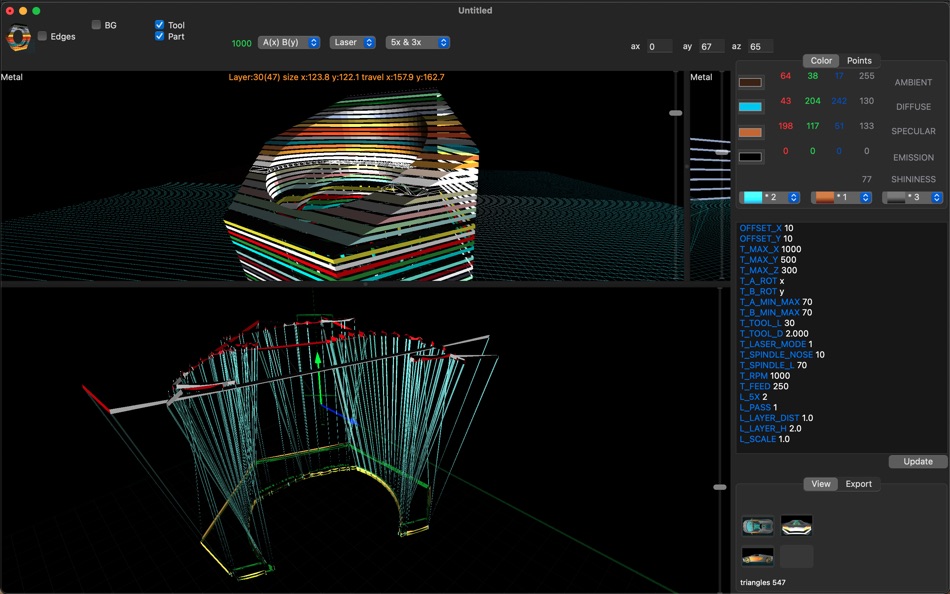Screen dimensions: 950x594
Task: Click the empty fourth view slot
Action: pyautogui.click(x=796, y=556)
